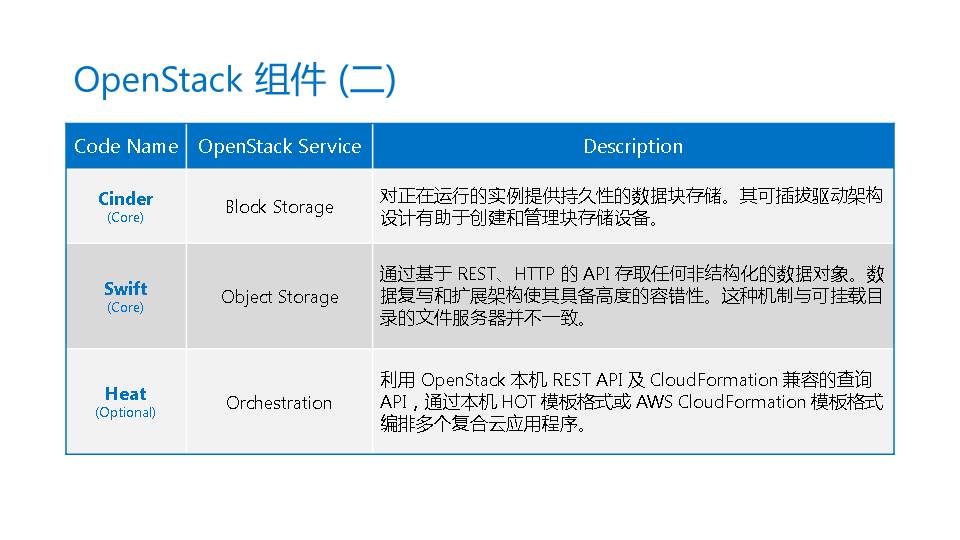
Task: Click the "Description" column header
Action: pyautogui.click(x=633, y=146)
